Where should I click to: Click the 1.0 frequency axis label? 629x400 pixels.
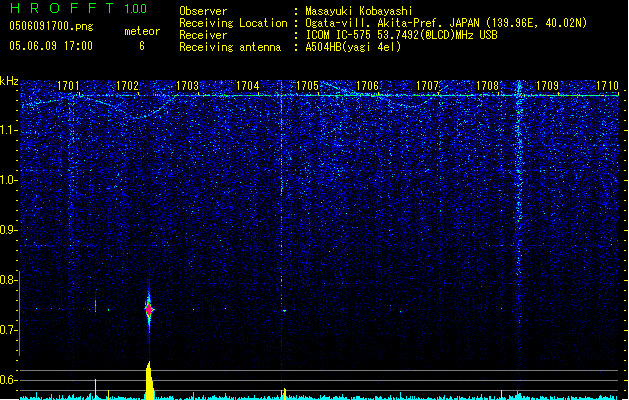click(x=8, y=180)
